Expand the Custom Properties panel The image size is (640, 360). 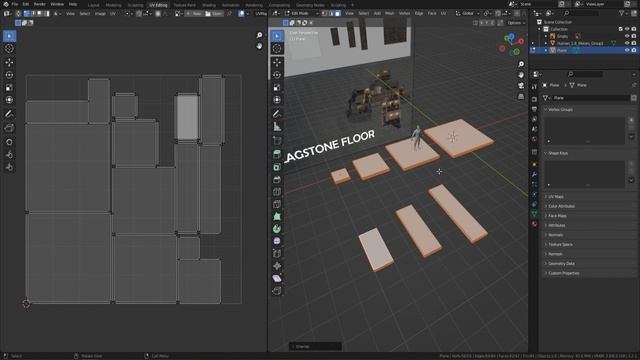589,273
